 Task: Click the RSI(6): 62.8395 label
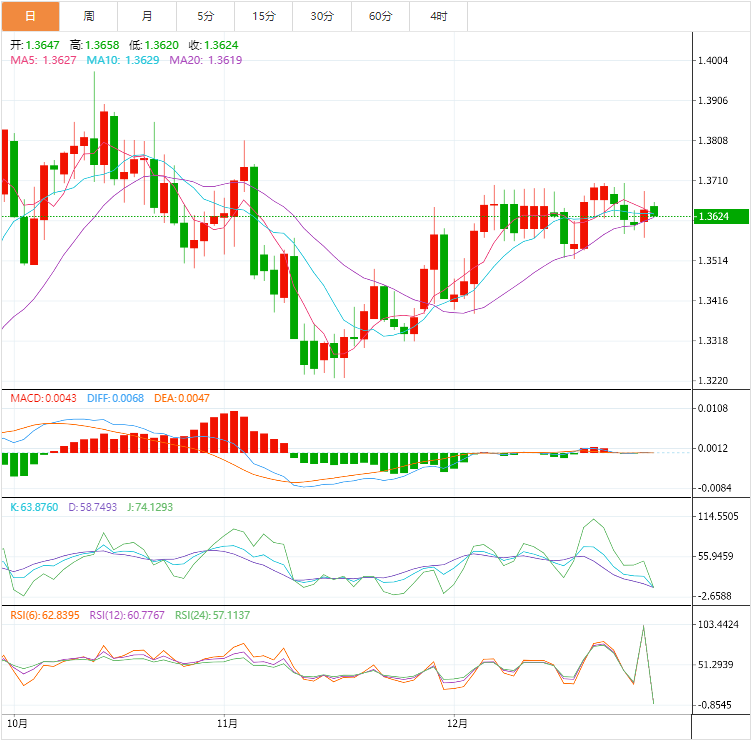[x=45, y=615]
